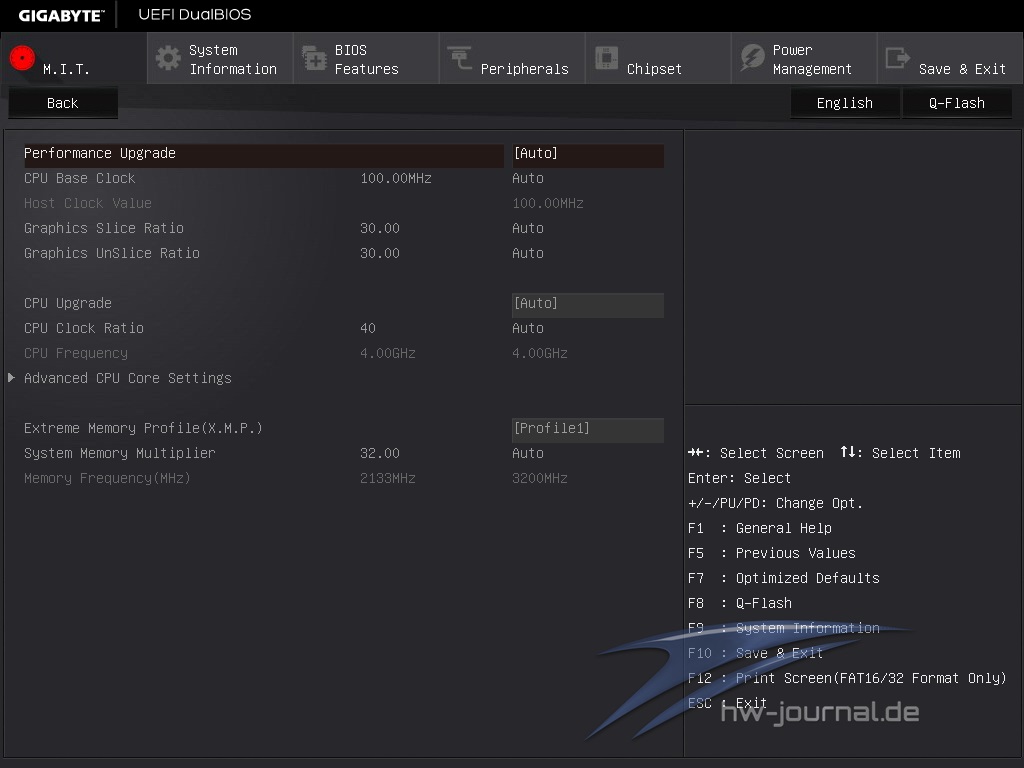Image resolution: width=1024 pixels, height=768 pixels.
Task: Select the CPU Base Clock label
Action: (80, 178)
